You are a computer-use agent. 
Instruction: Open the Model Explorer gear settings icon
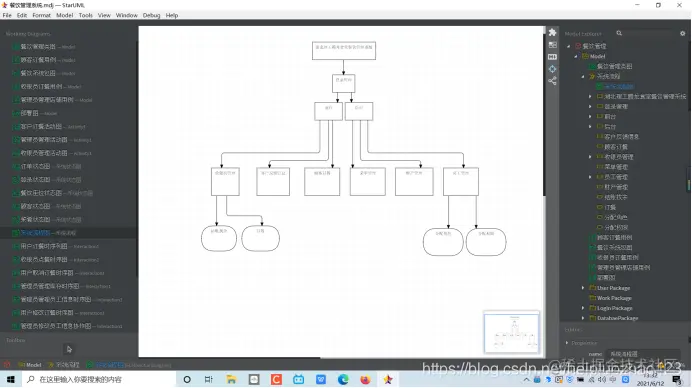pos(682,33)
